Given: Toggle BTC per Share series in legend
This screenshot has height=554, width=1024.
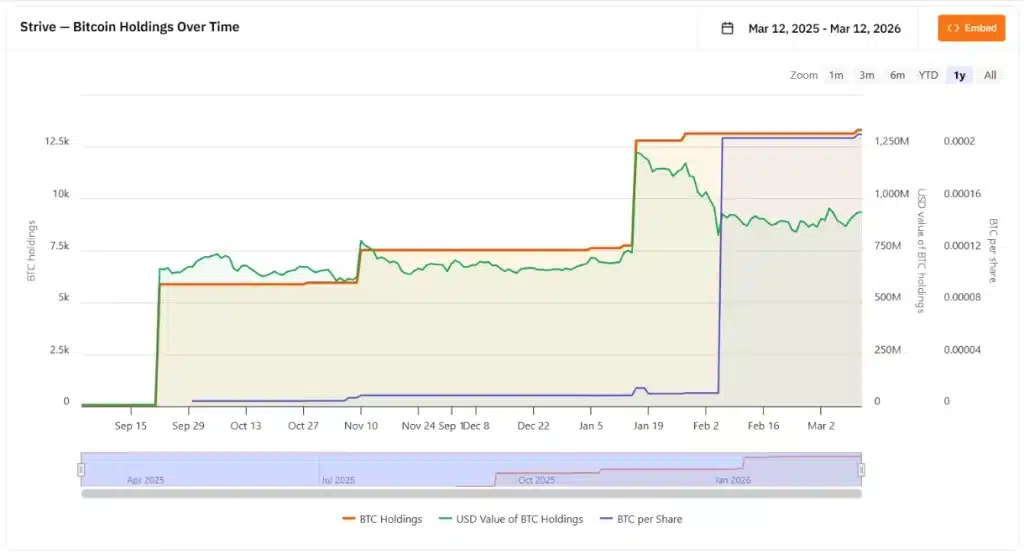Looking at the screenshot, I should [x=641, y=519].
